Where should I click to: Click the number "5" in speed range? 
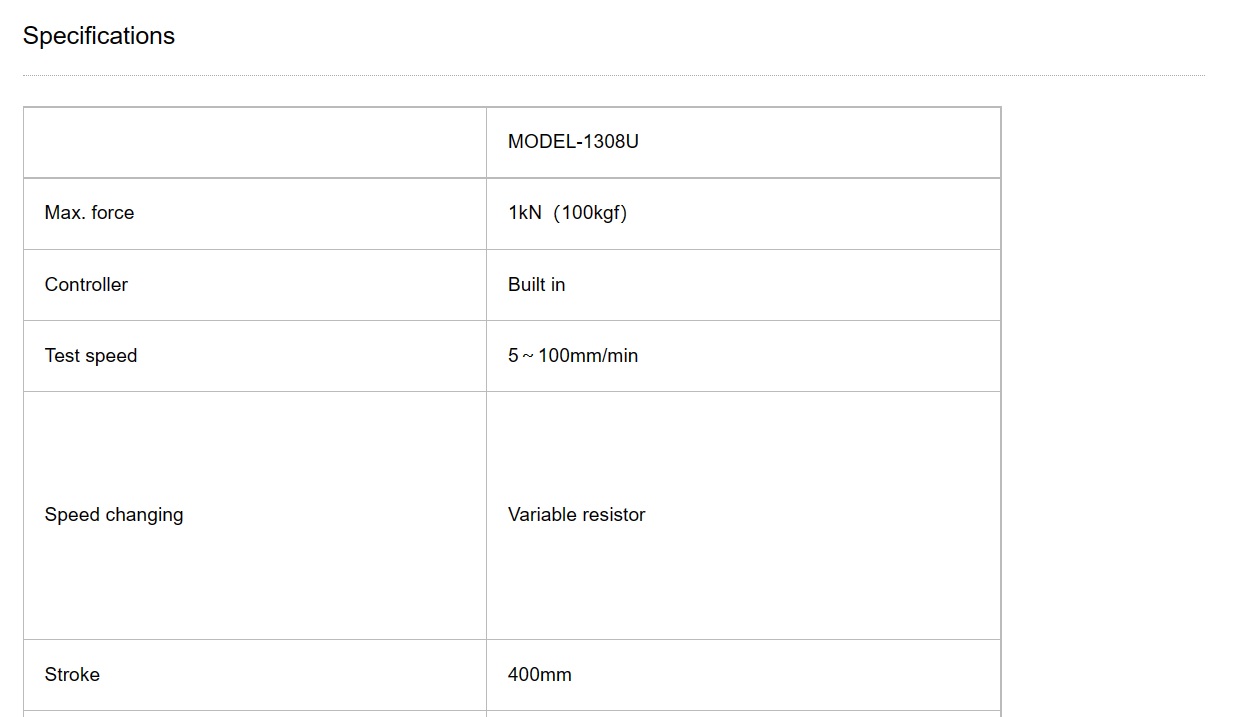tap(513, 356)
